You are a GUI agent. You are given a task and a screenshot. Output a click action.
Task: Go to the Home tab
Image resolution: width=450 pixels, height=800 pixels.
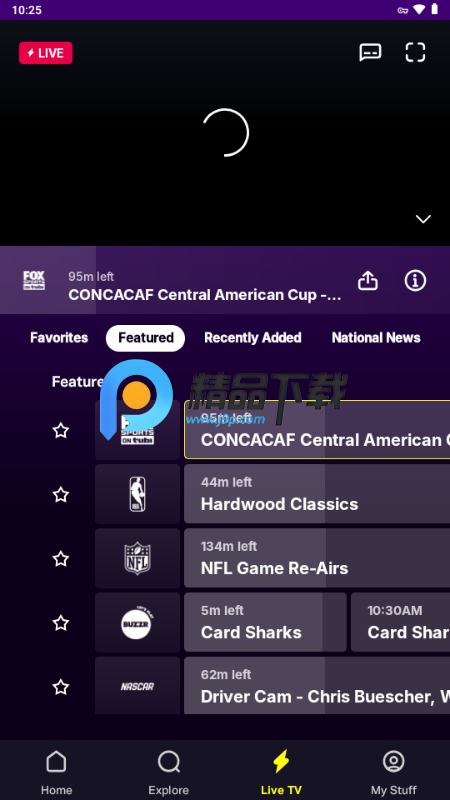[x=56, y=772]
